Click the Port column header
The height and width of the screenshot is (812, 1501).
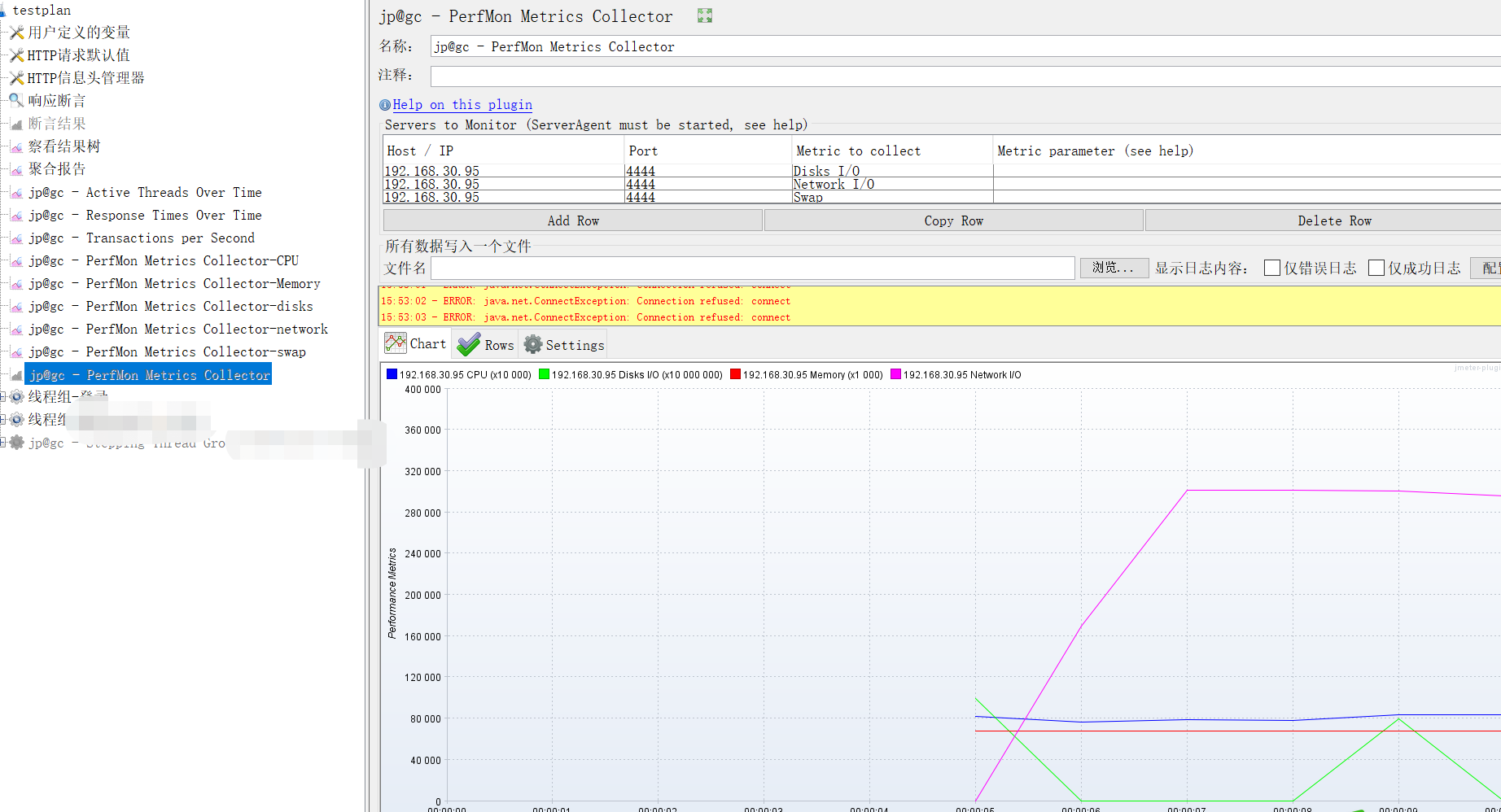(x=707, y=151)
